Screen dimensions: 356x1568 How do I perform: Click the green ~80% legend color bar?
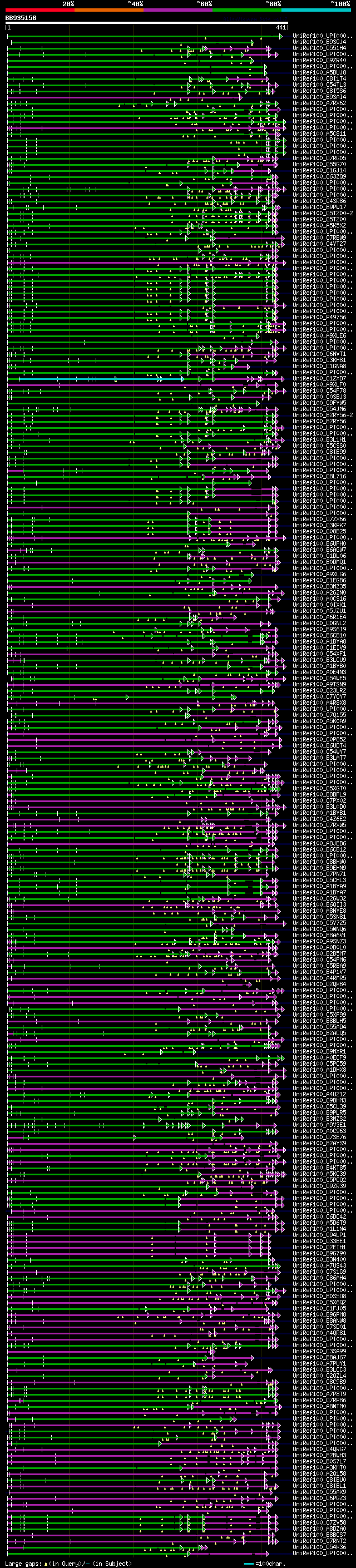pos(247,10)
